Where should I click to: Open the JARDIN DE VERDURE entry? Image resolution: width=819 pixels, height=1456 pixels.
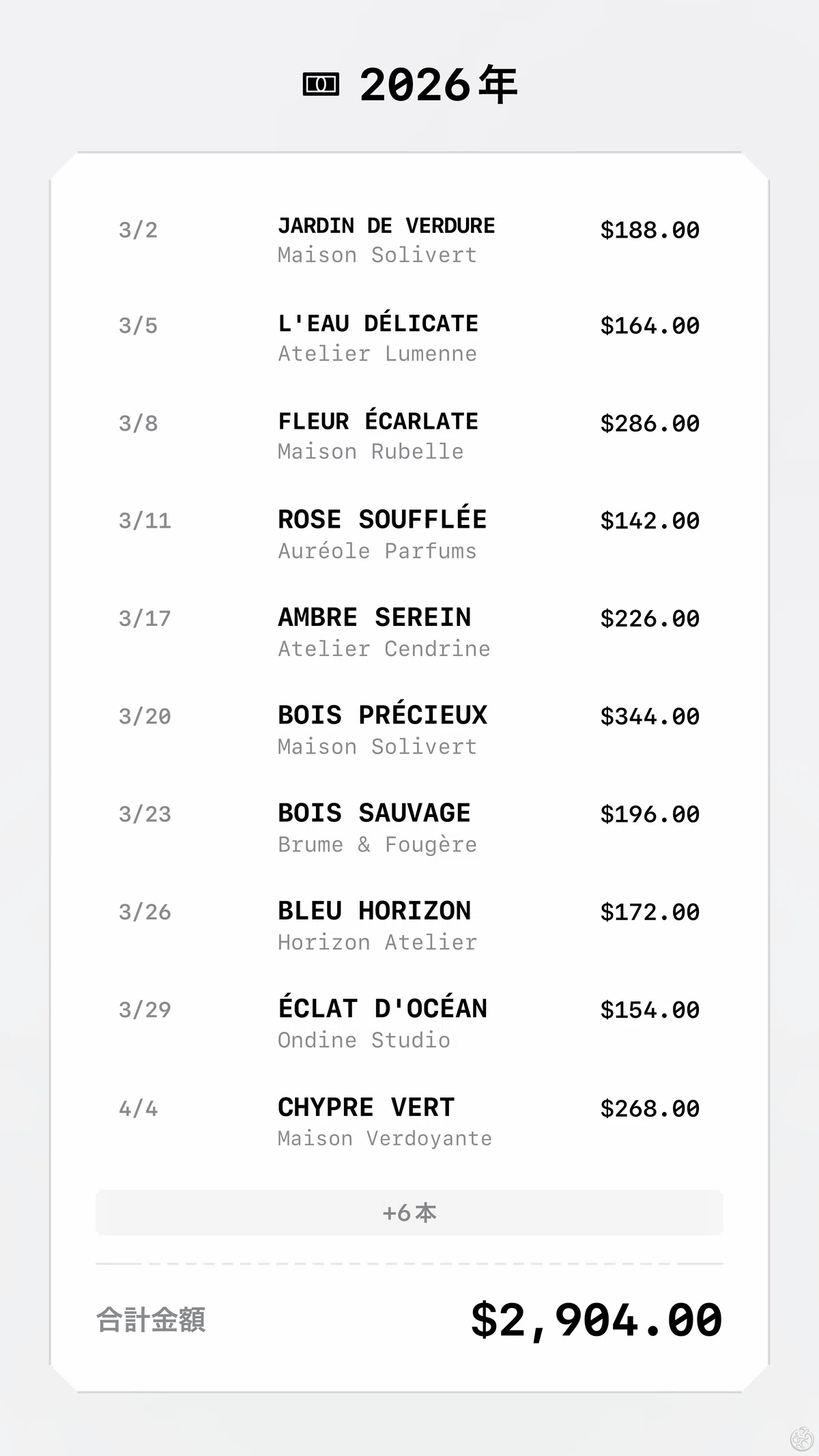point(409,240)
